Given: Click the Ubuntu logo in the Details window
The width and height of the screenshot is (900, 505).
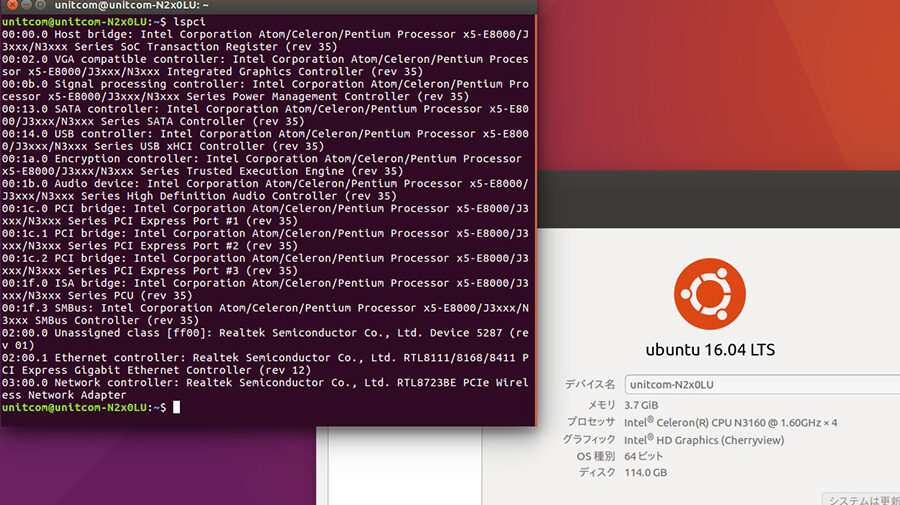Looking at the screenshot, I should [709, 293].
